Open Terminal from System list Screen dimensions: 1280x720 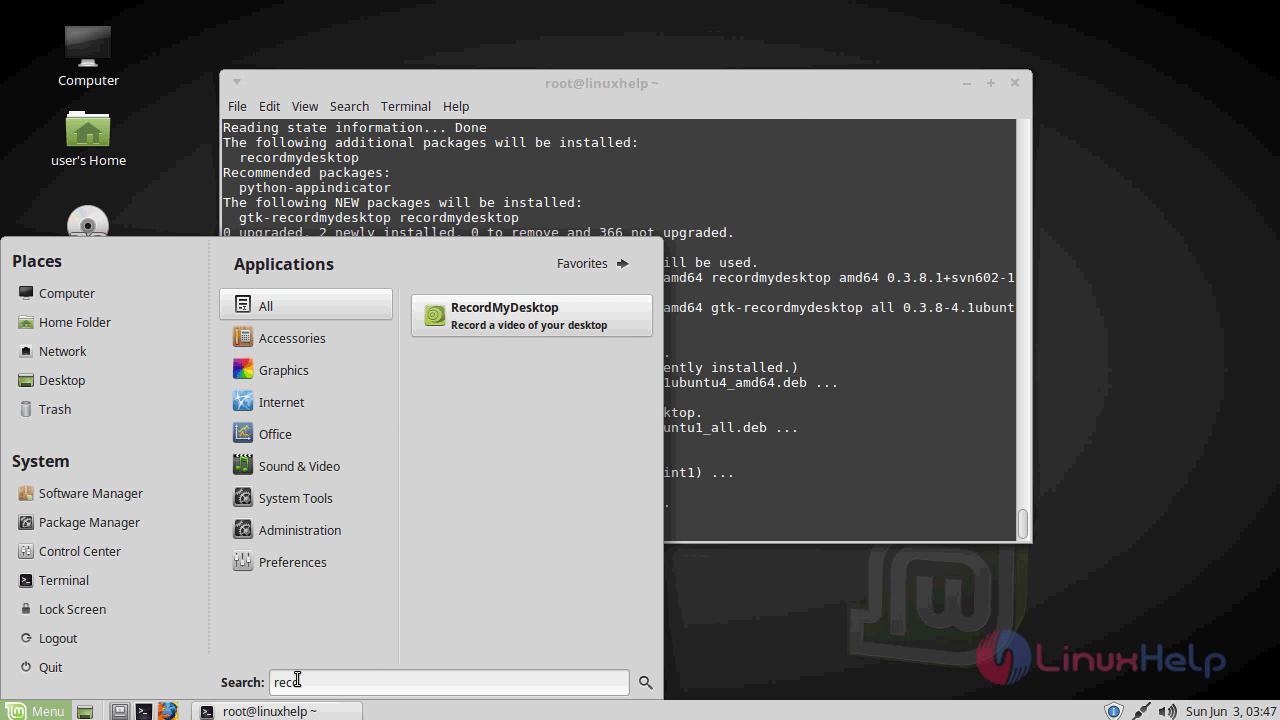tap(54, 580)
